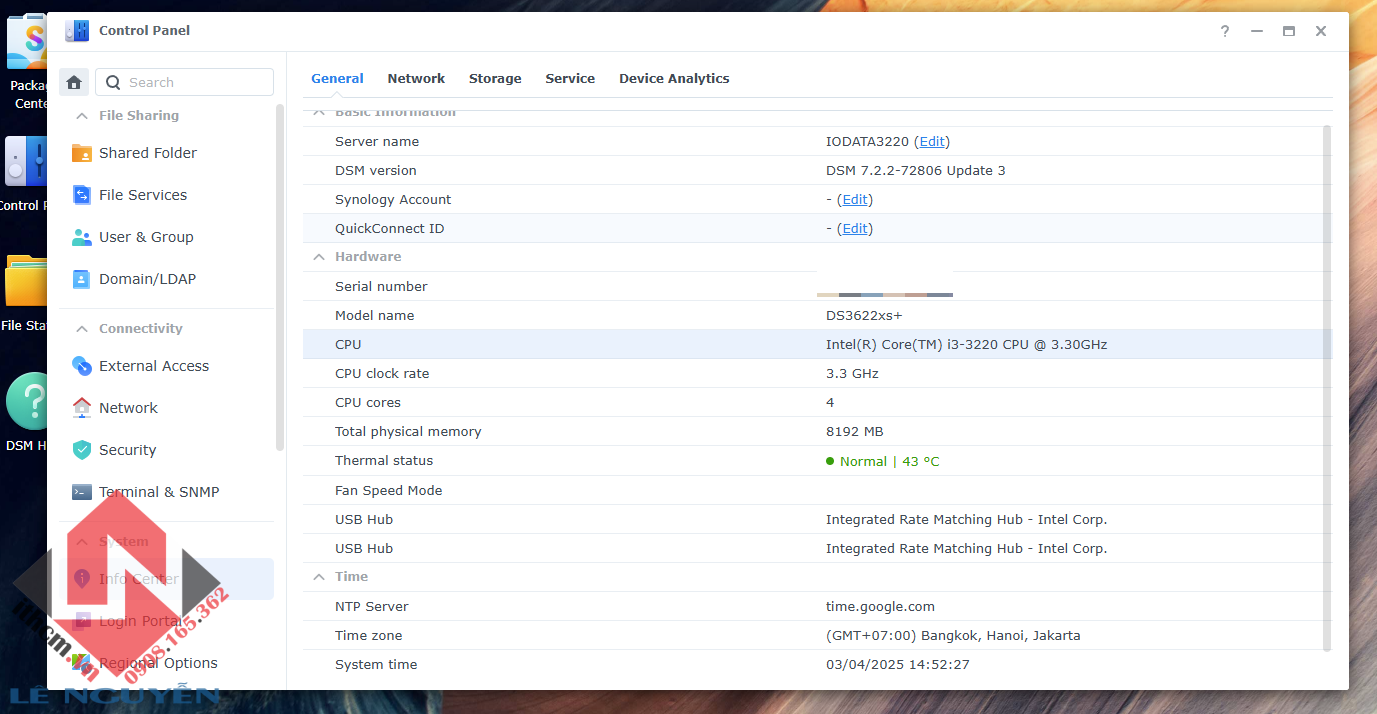Edit the server name IODATA3220
Screen dimensions: 1377x714
coord(932,142)
